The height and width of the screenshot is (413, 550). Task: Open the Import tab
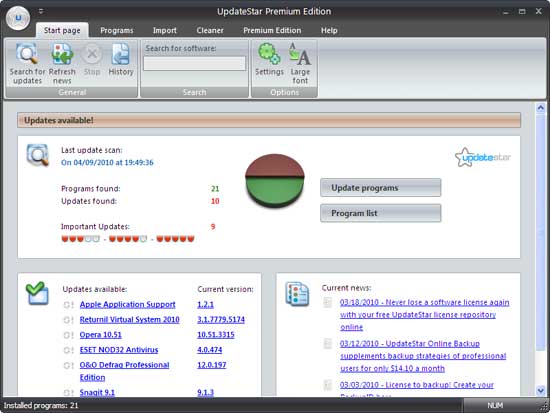tap(165, 31)
